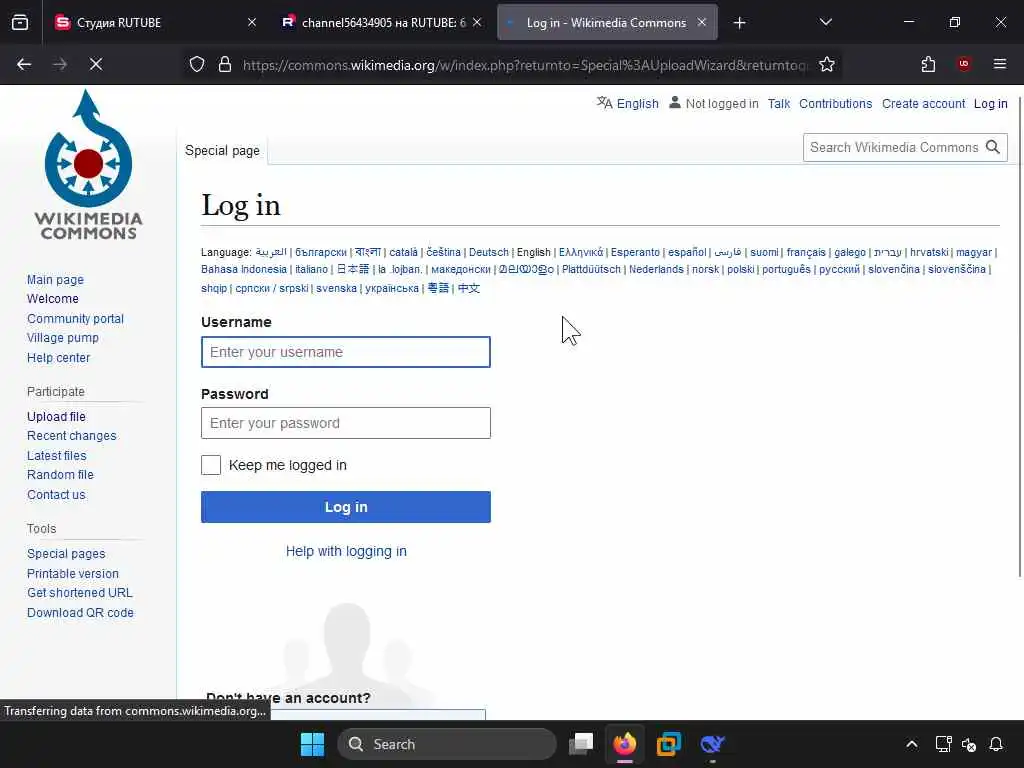Click the taskbar Search box
Screen dimensions: 1024x768
[447, 744]
